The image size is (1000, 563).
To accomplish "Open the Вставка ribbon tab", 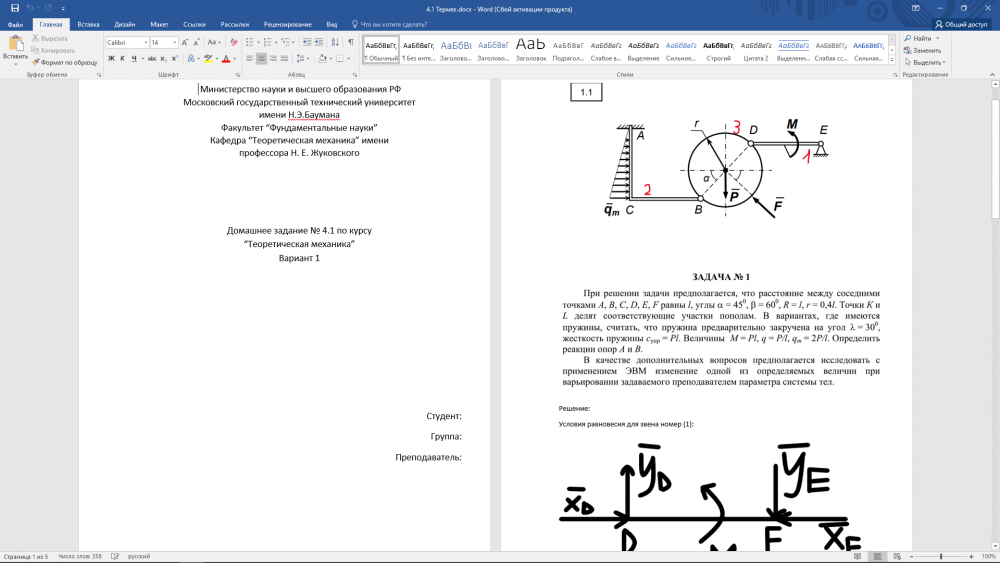I will tap(88, 23).
